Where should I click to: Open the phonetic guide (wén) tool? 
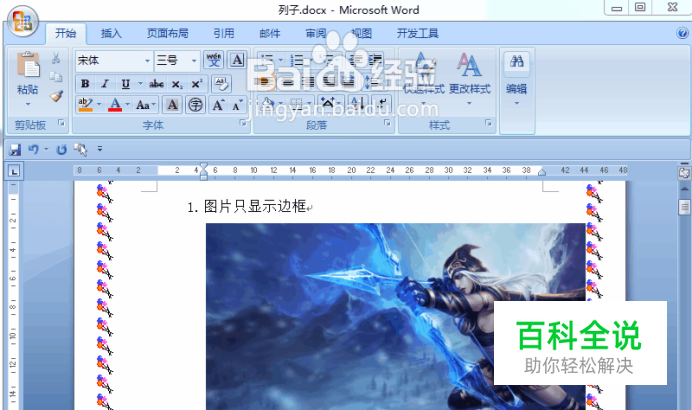coord(214,60)
